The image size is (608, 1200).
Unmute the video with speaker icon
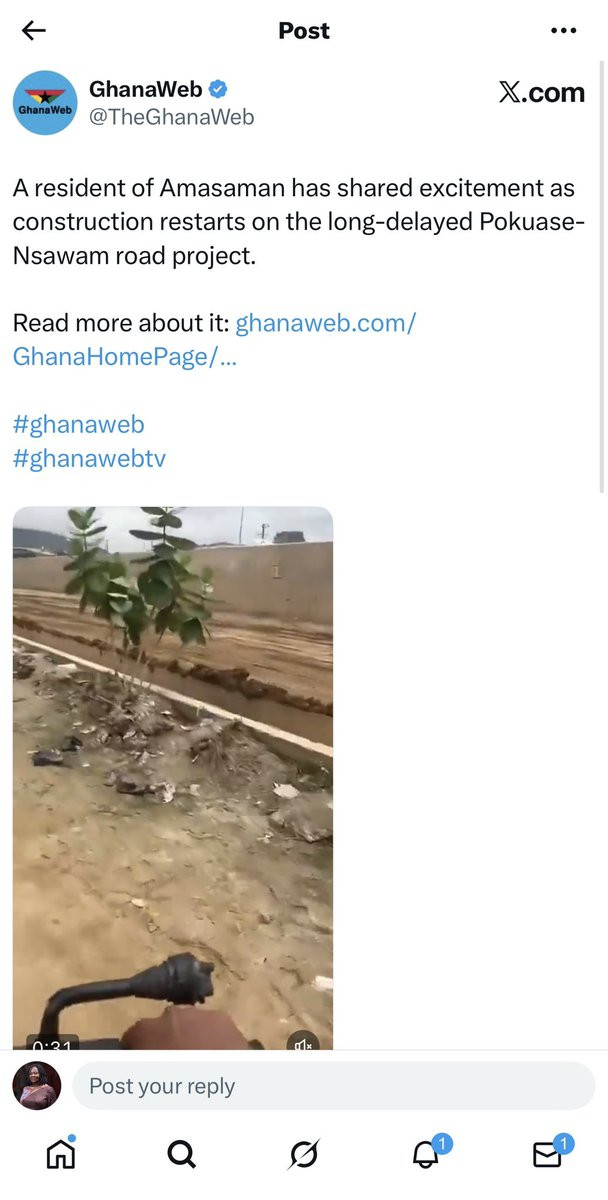(x=303, y=1043)
